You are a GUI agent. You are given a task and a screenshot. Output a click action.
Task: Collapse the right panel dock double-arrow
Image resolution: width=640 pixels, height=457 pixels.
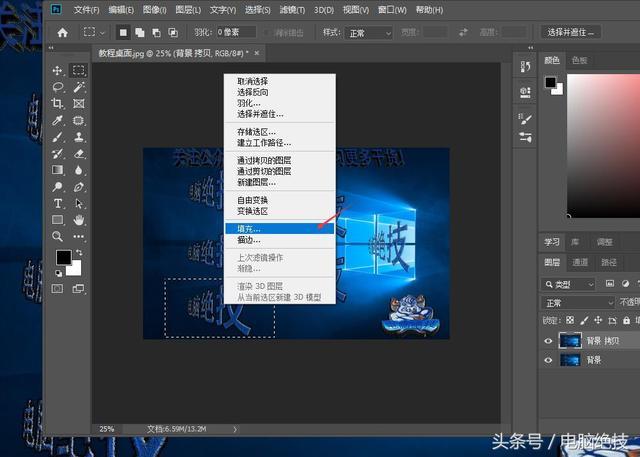[530, 48]
